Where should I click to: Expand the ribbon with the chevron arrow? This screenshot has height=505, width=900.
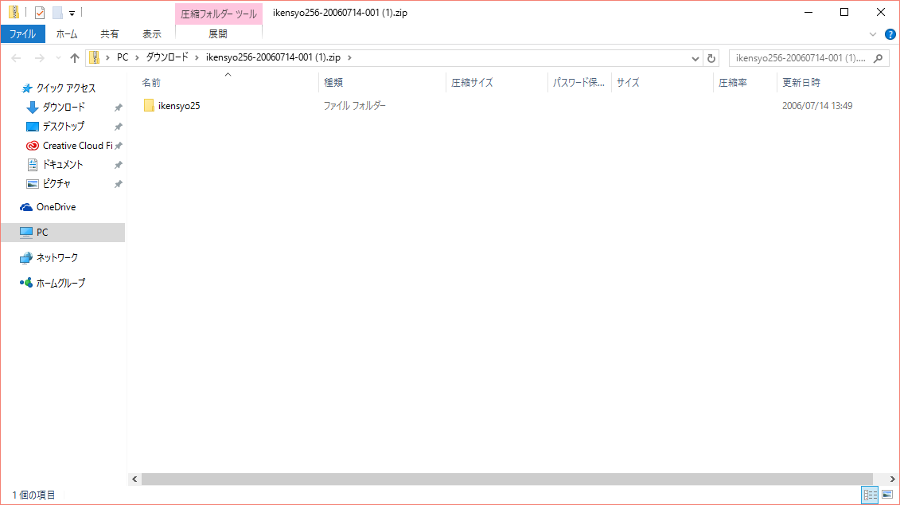(873, 34)
